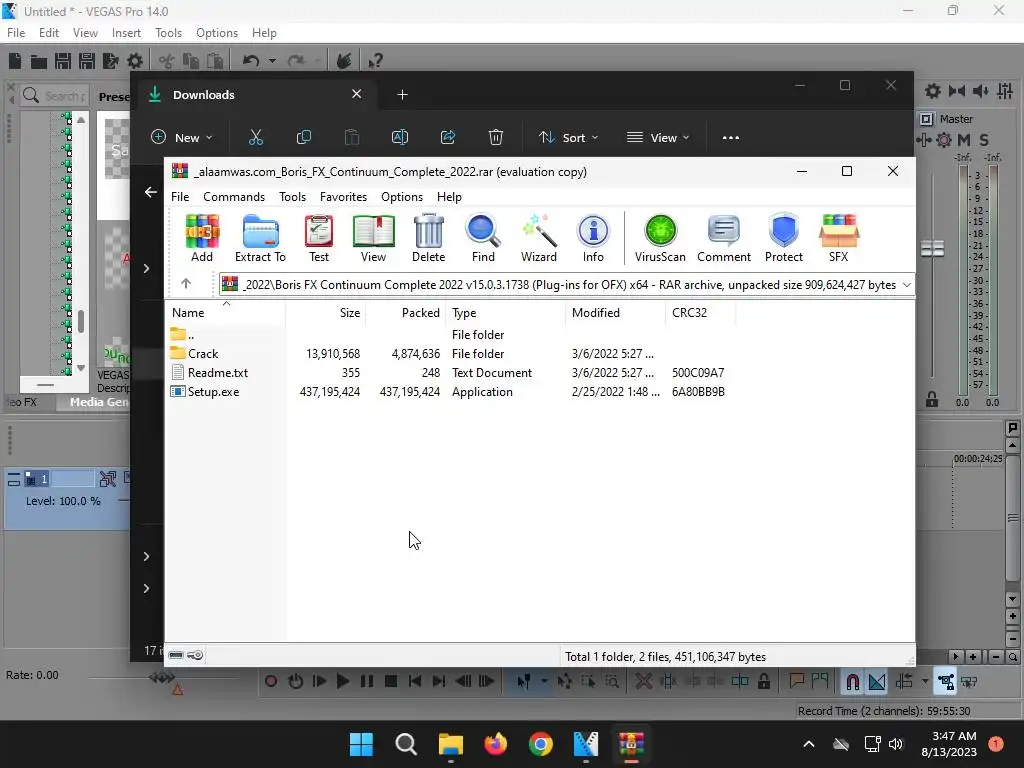Open the VEGAS edit tool dropdown arrow
The width and height of the screenshot is (1024, 768).
tap(544, 681)
